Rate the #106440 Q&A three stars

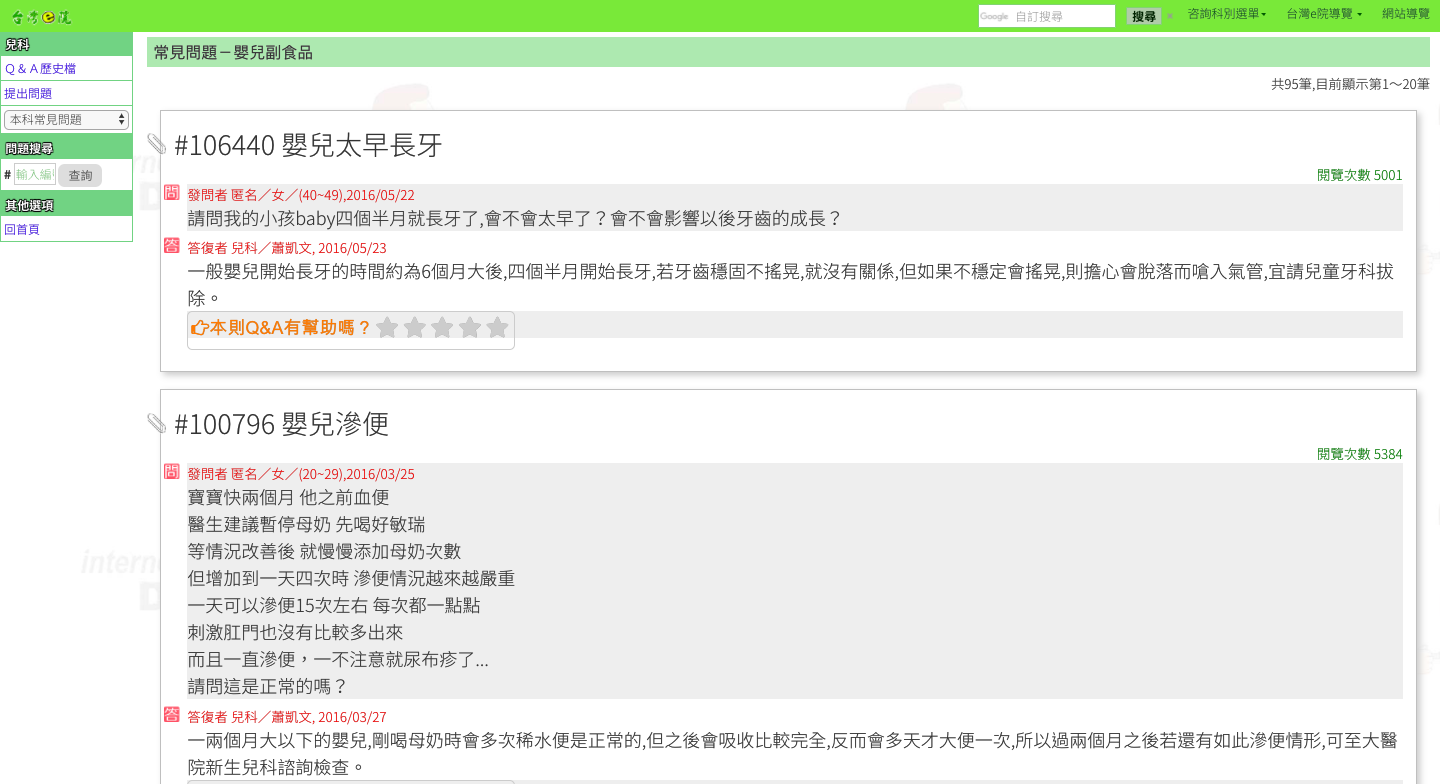point(442,328)
